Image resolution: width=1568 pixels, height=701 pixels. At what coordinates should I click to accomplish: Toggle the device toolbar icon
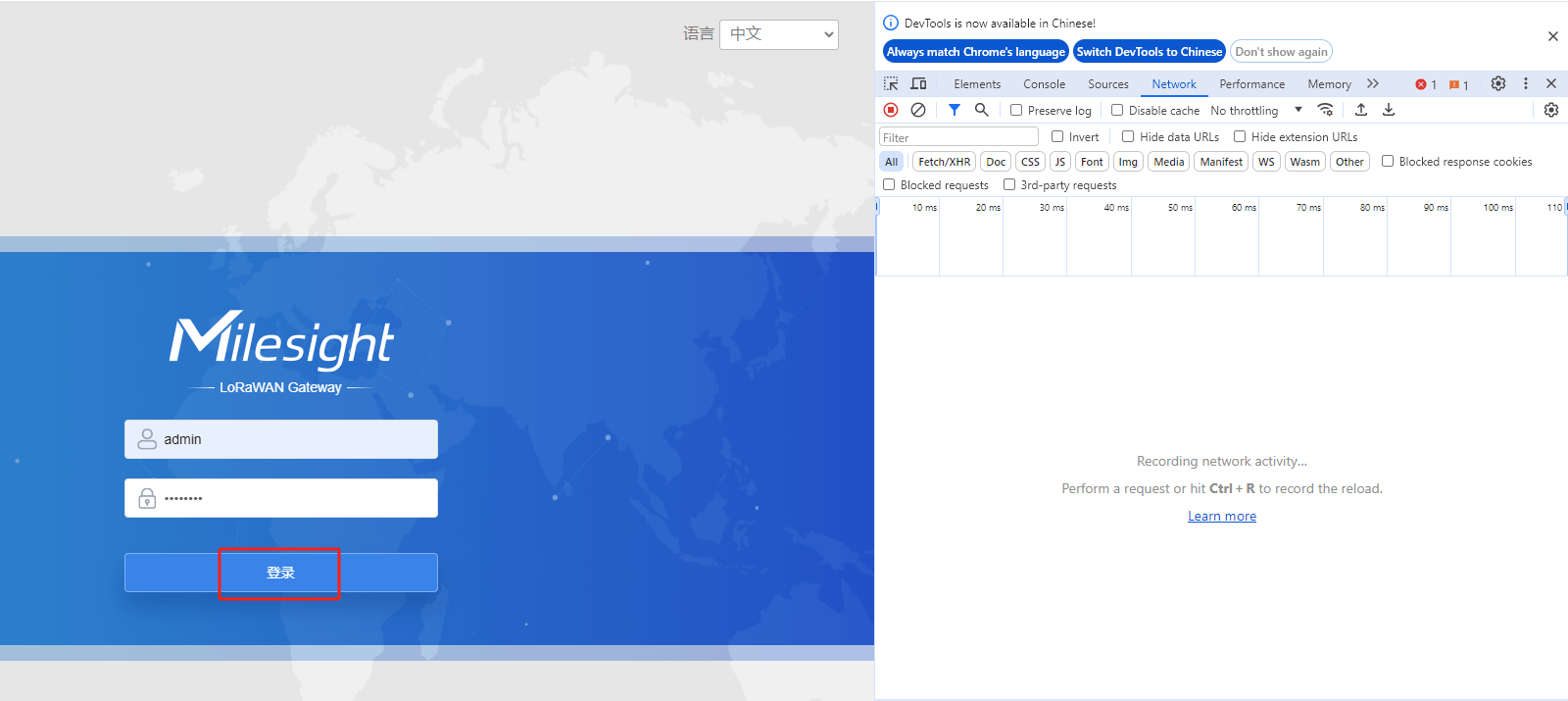click(x=918, y=84)
